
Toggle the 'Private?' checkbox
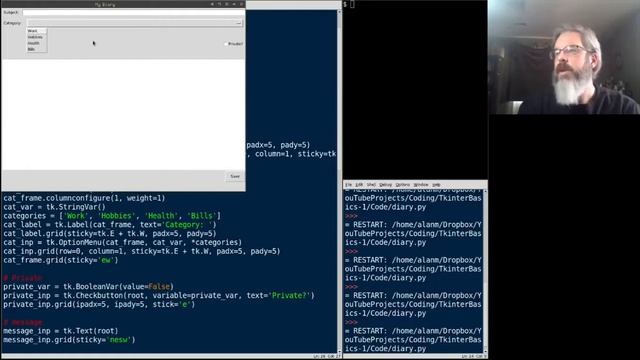pyautogui.click(x=233, y=44)
